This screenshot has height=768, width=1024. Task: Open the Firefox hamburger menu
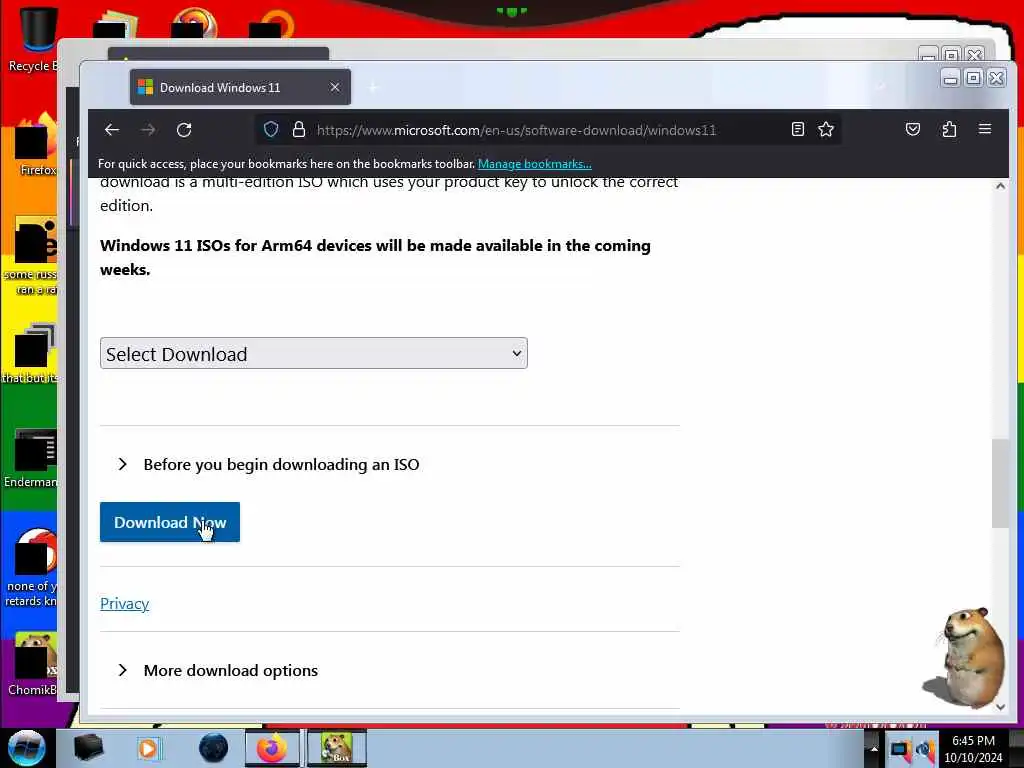click(985, 129)
